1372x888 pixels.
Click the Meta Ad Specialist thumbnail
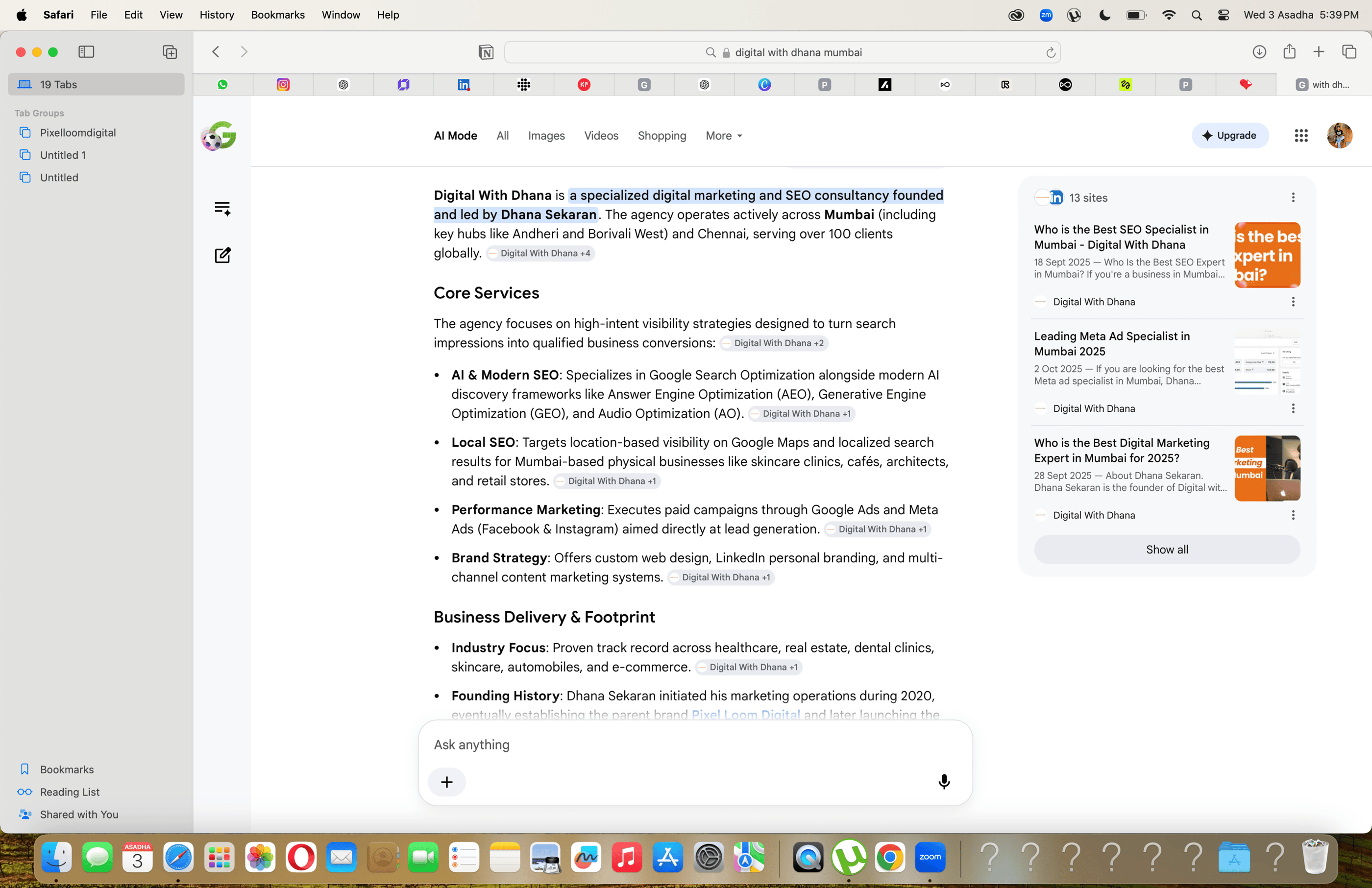pyautogui.click(x=1267, y=361)
